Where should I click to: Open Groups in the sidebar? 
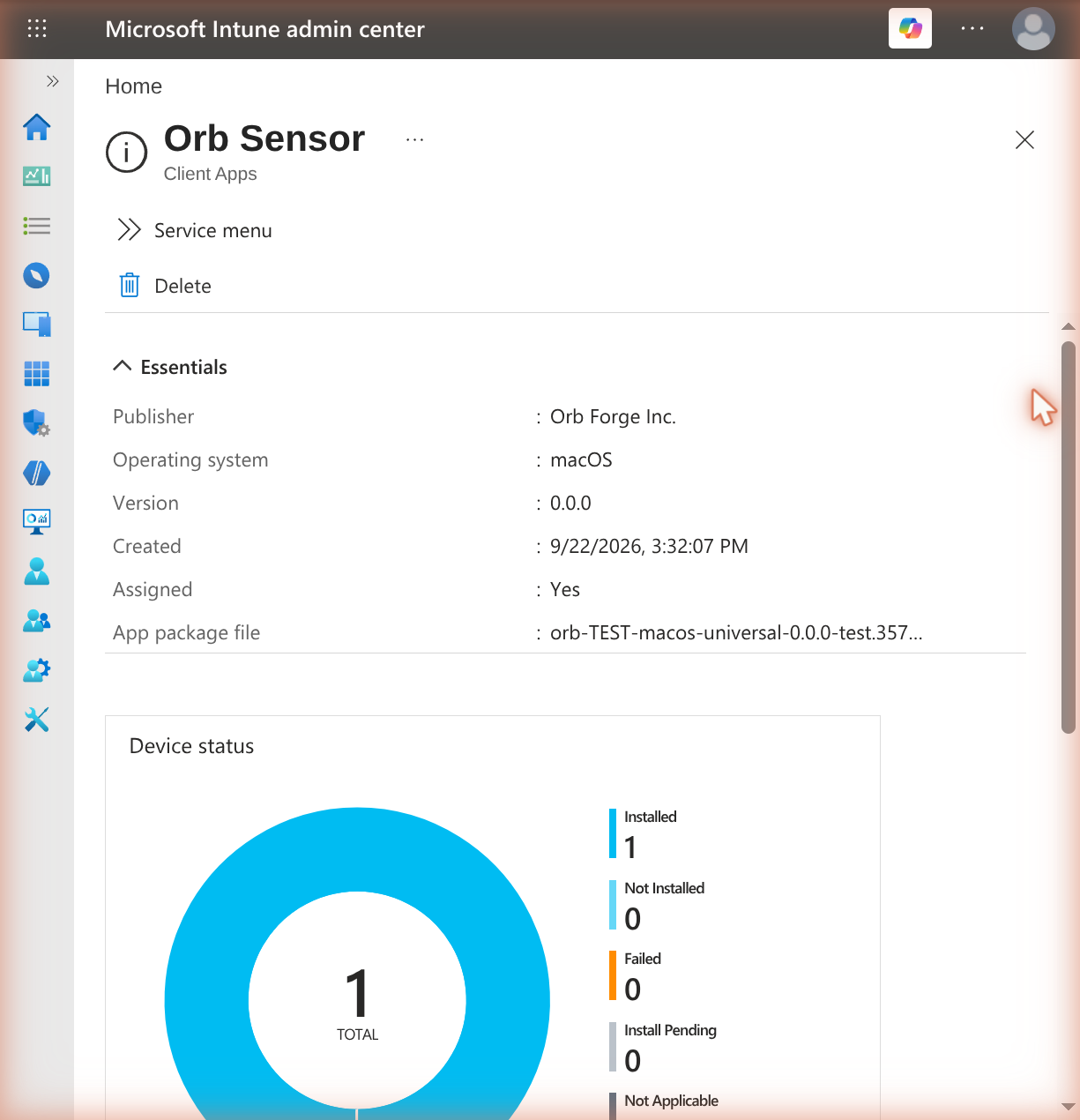pyautogui.click(x=37, y=621)
